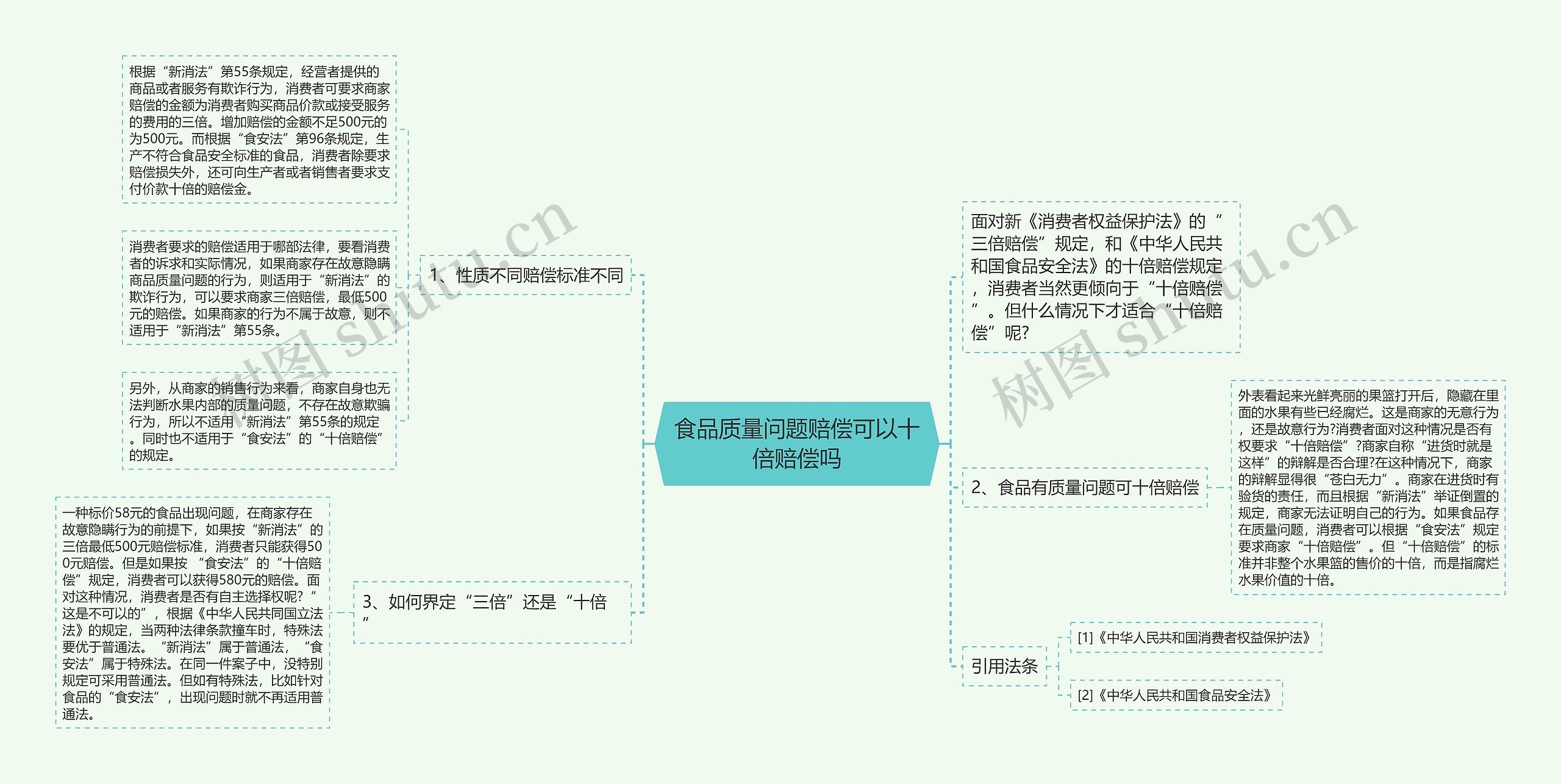Click the right connector stub of the central node
This screenshot has height=784, width=1561.
tap(945, 444)
